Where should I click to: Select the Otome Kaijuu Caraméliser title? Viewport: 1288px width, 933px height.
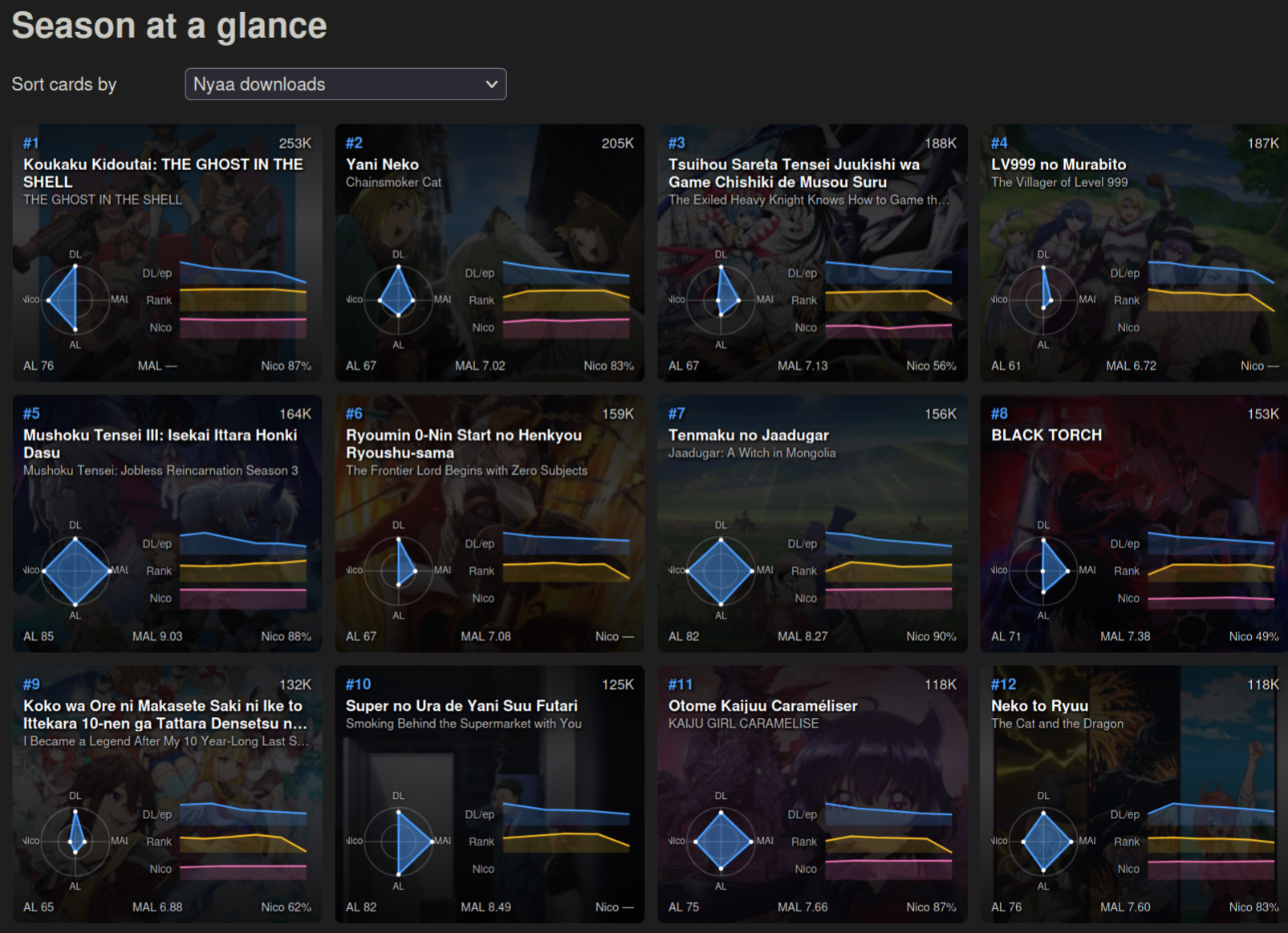click(x=763, y=706)
